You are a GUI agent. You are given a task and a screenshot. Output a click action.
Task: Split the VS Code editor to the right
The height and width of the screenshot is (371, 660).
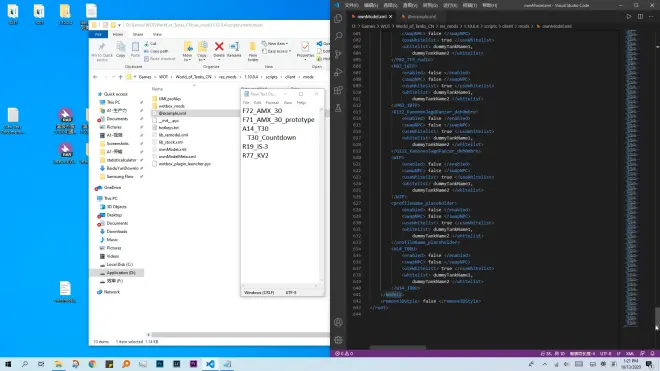coord(640,16)
